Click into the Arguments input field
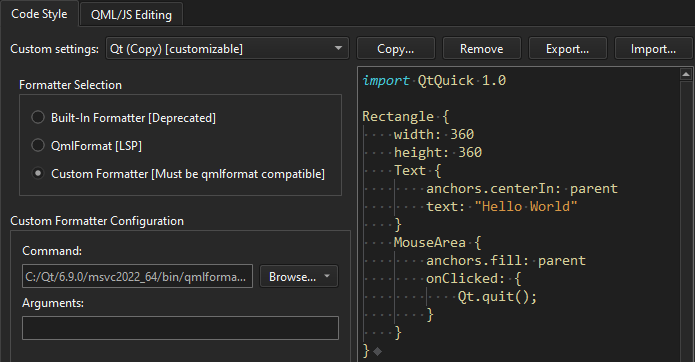The height and width of the screenshot is (362, 695). pyautogui.click(x=180, y=328)
